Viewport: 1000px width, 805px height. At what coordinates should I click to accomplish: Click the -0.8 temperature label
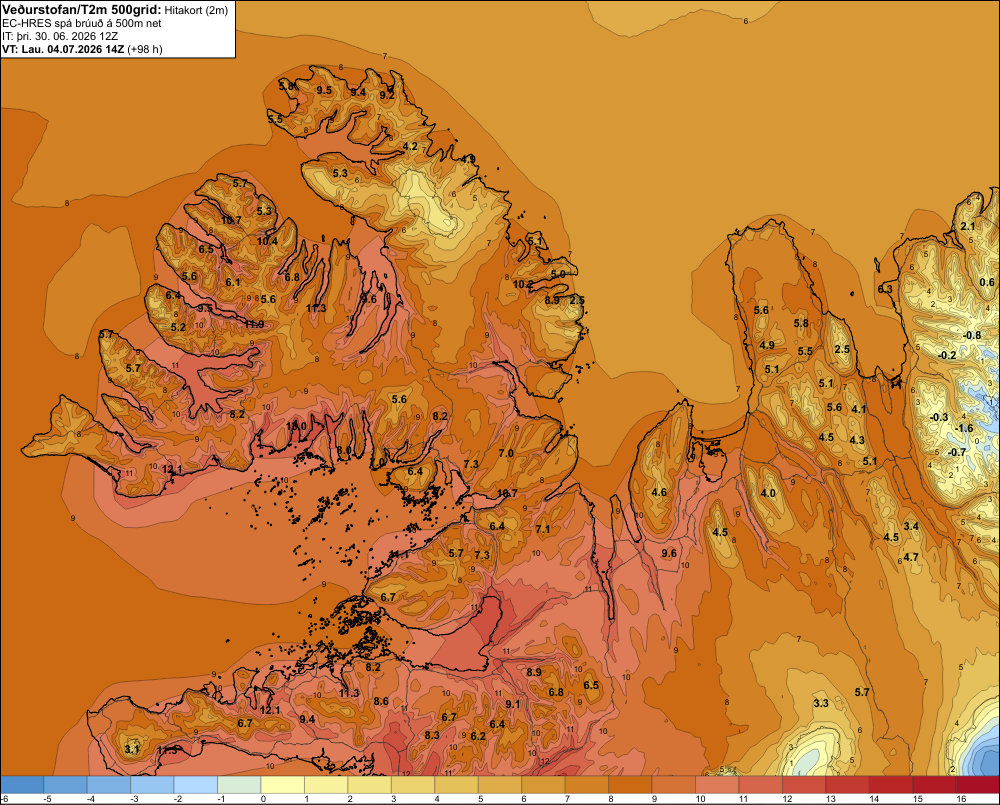pos(972,336)
